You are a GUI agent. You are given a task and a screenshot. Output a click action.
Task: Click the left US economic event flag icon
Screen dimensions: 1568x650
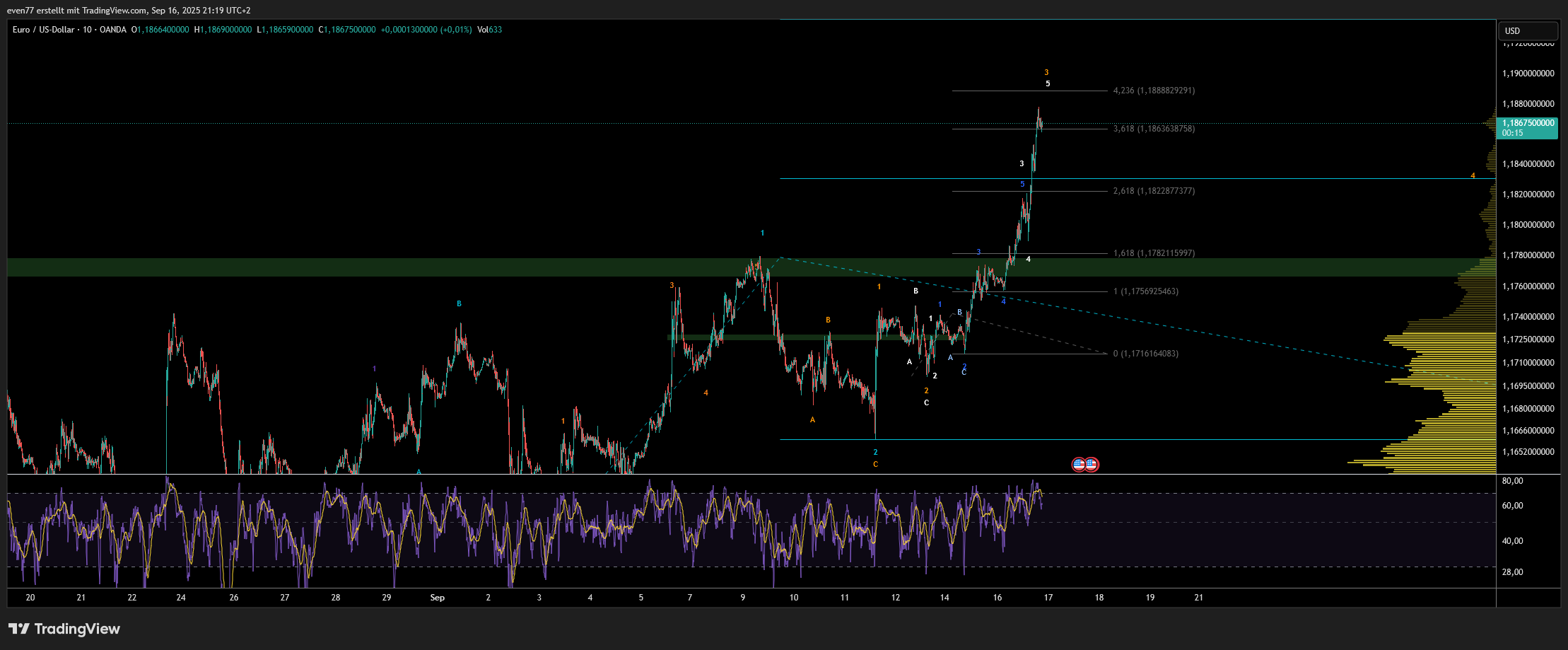[x=1079, y=465]
